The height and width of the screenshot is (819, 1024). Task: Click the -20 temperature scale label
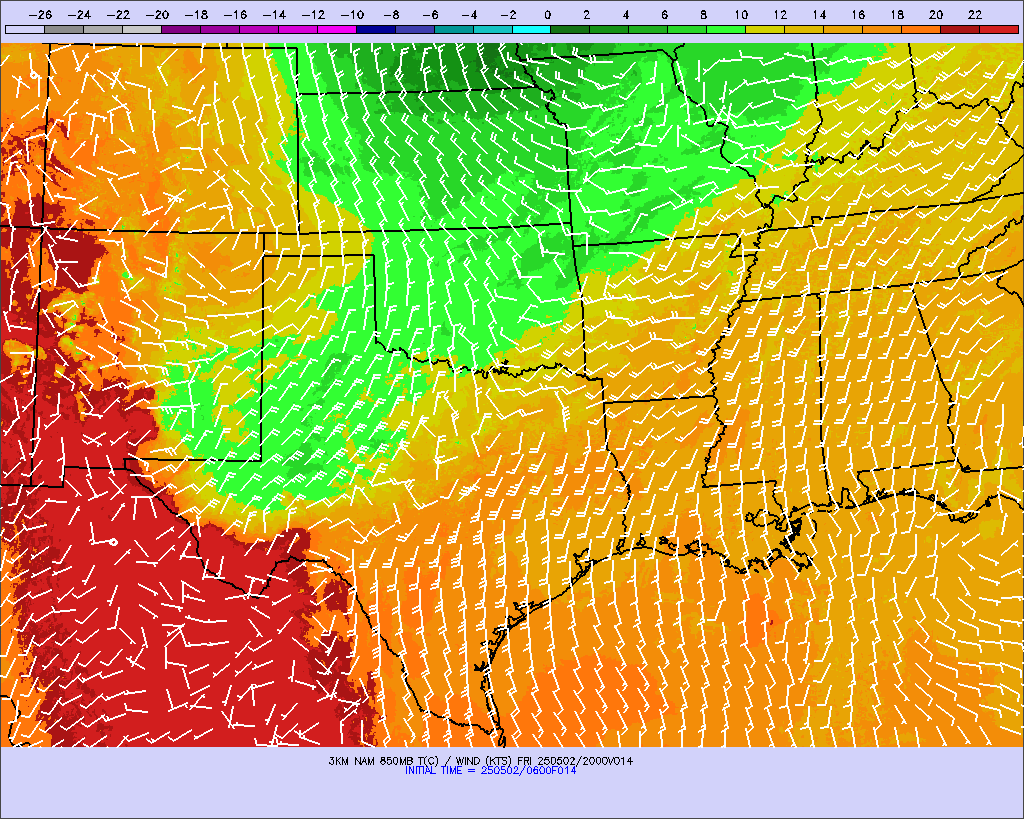(157, 14)
